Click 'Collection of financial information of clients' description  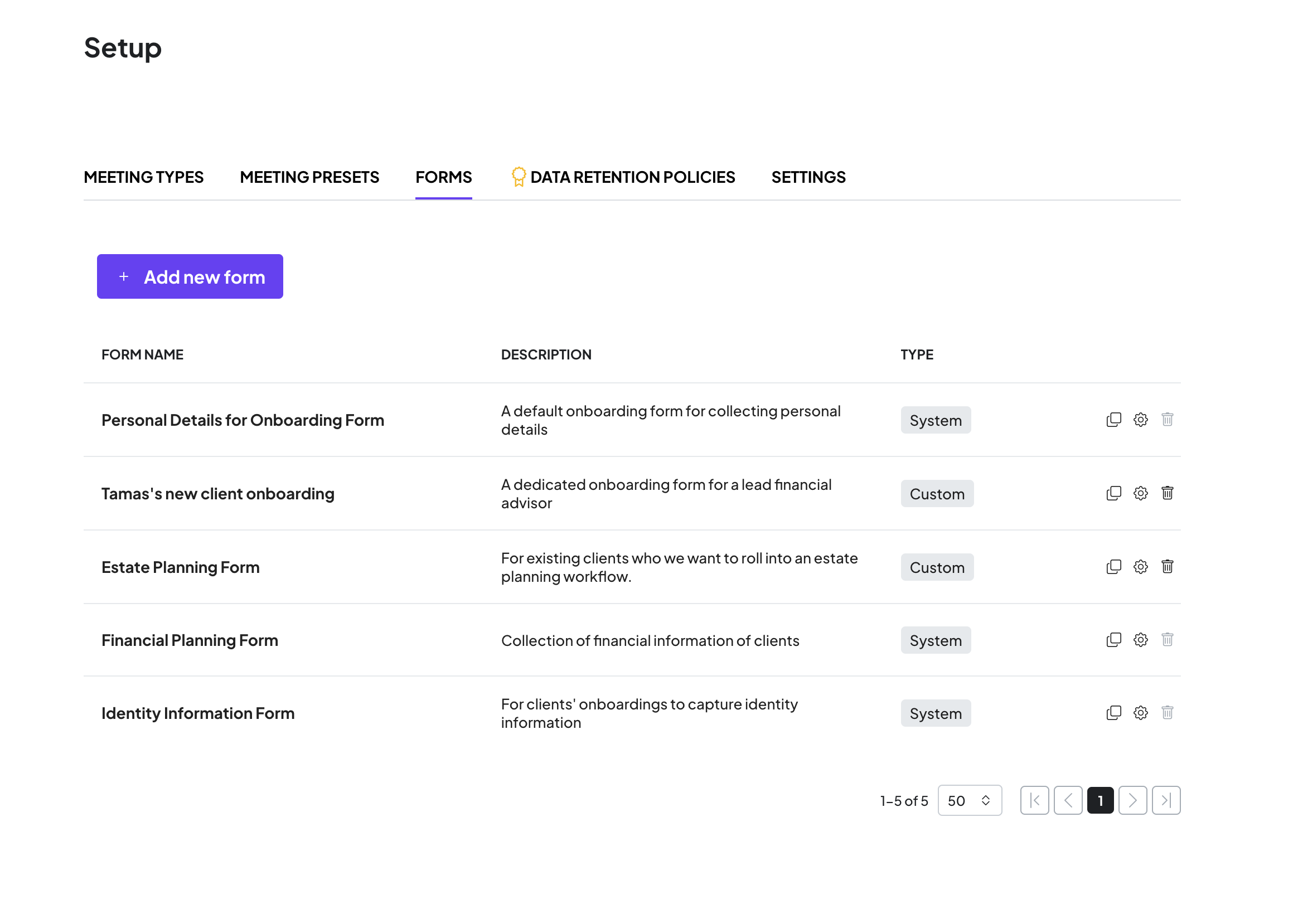click(650, 641)
